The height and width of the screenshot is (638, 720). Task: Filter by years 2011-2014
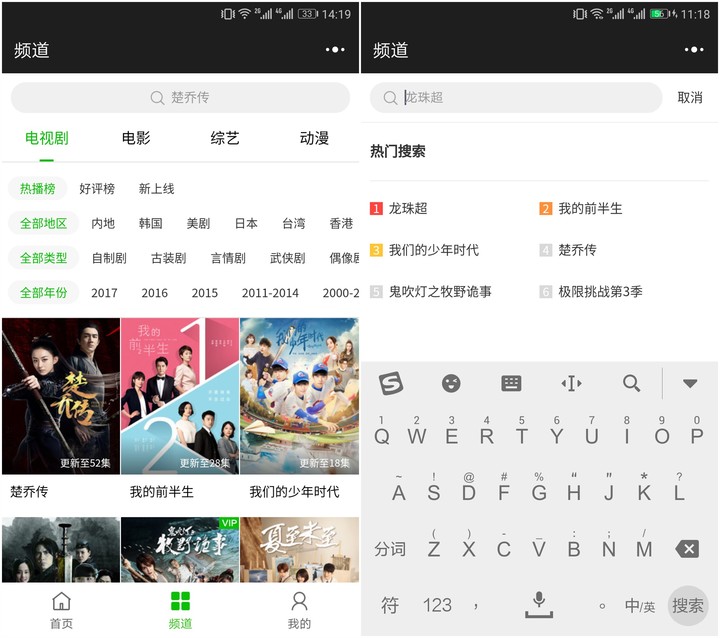click(270, 293)
